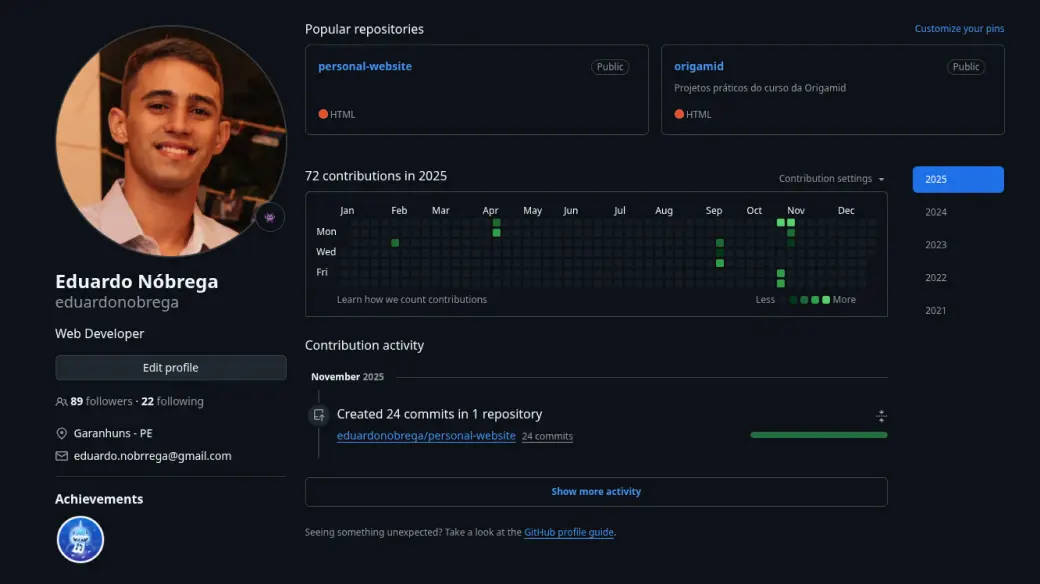Collapse the commits activity expander icon

(881, 416)
